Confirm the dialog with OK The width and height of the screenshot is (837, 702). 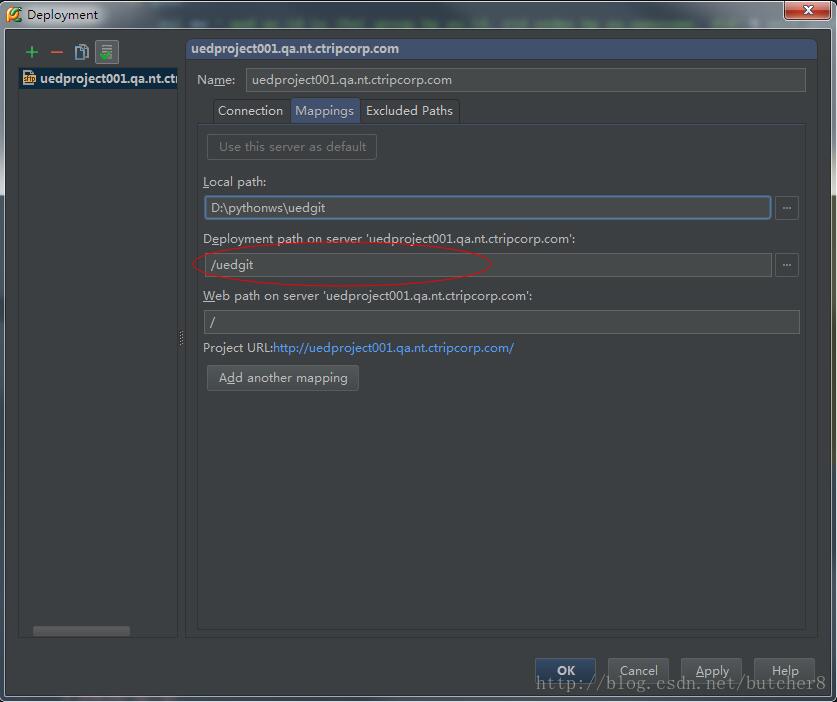coord(566,671)
